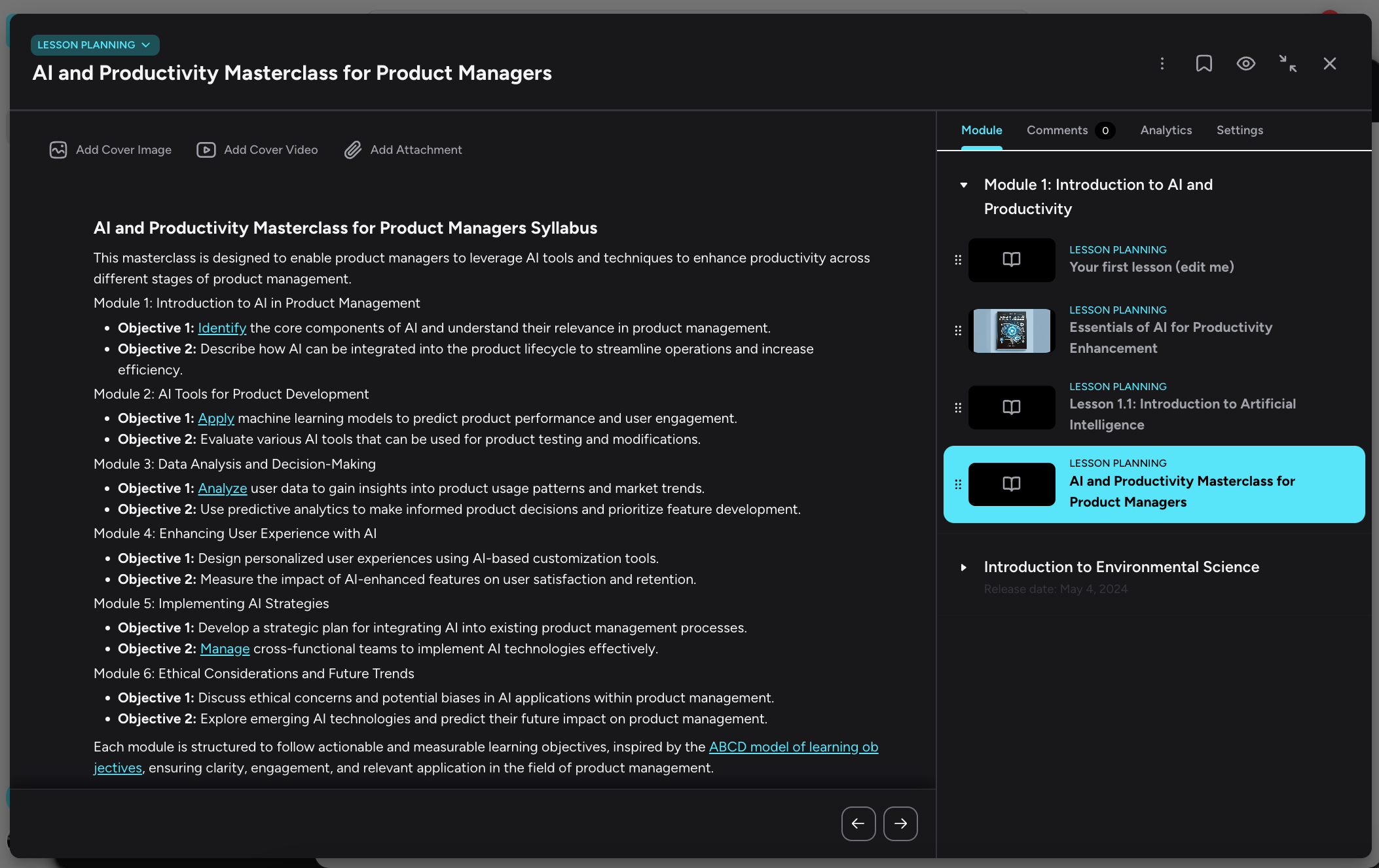Image resolution: width=1379 pixels, height=868 pixels.
Task: Toggle the eye preview icon
Action: tap(1245, 63)
